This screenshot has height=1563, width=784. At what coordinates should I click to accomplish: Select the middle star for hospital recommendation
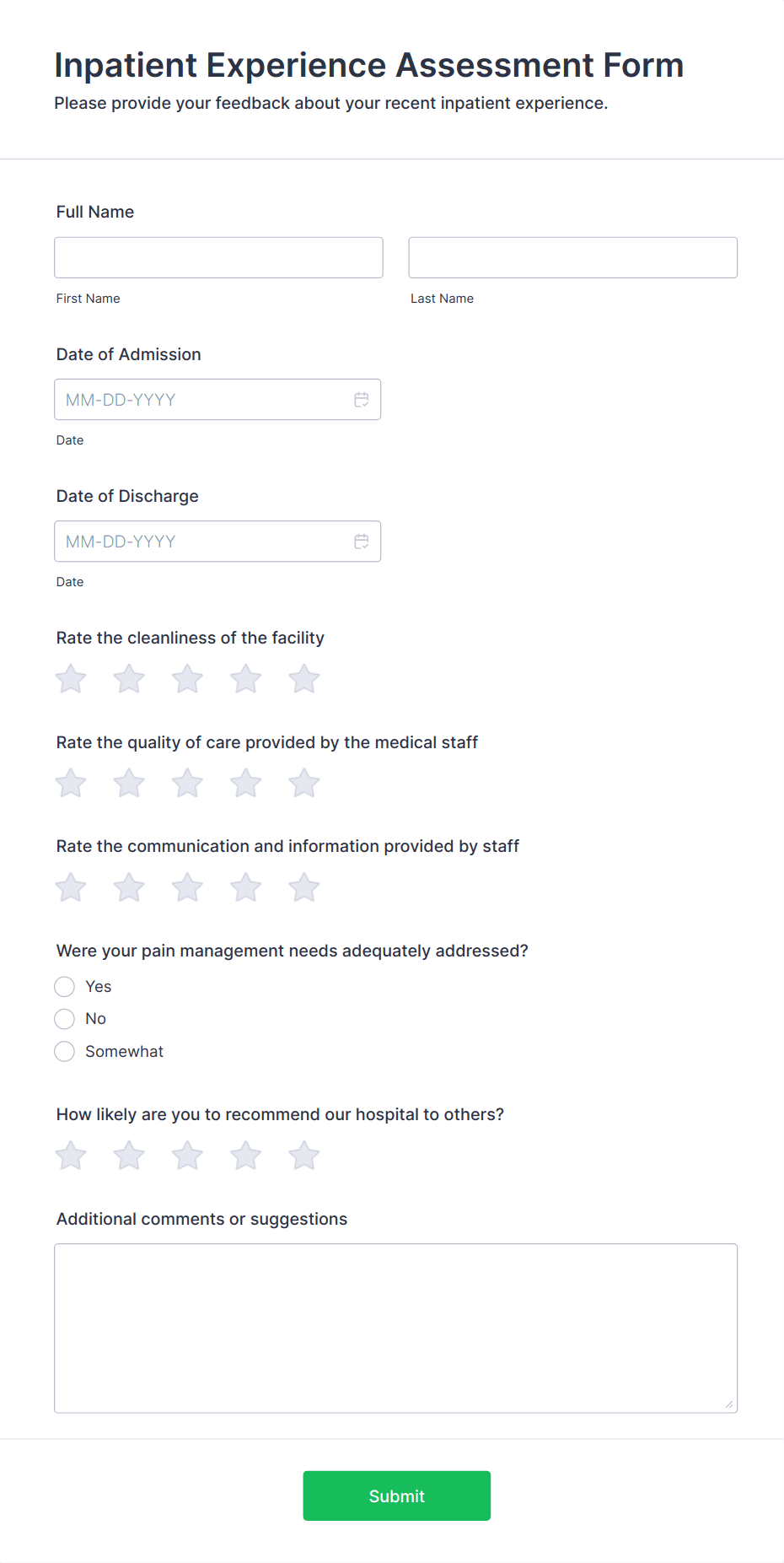(187, 1155)
